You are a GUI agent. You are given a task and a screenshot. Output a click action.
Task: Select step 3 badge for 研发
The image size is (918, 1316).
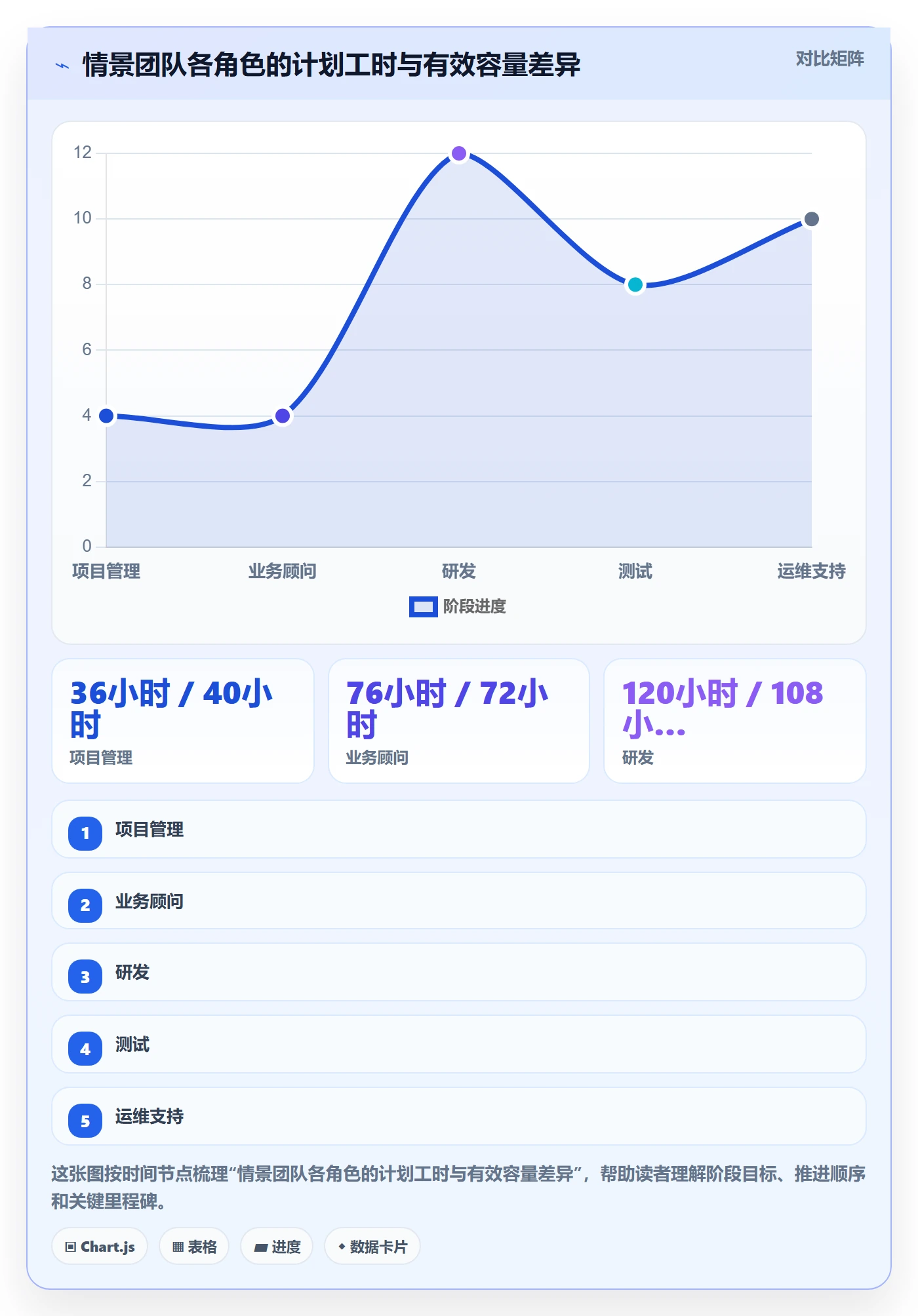(x=85, y=977)
